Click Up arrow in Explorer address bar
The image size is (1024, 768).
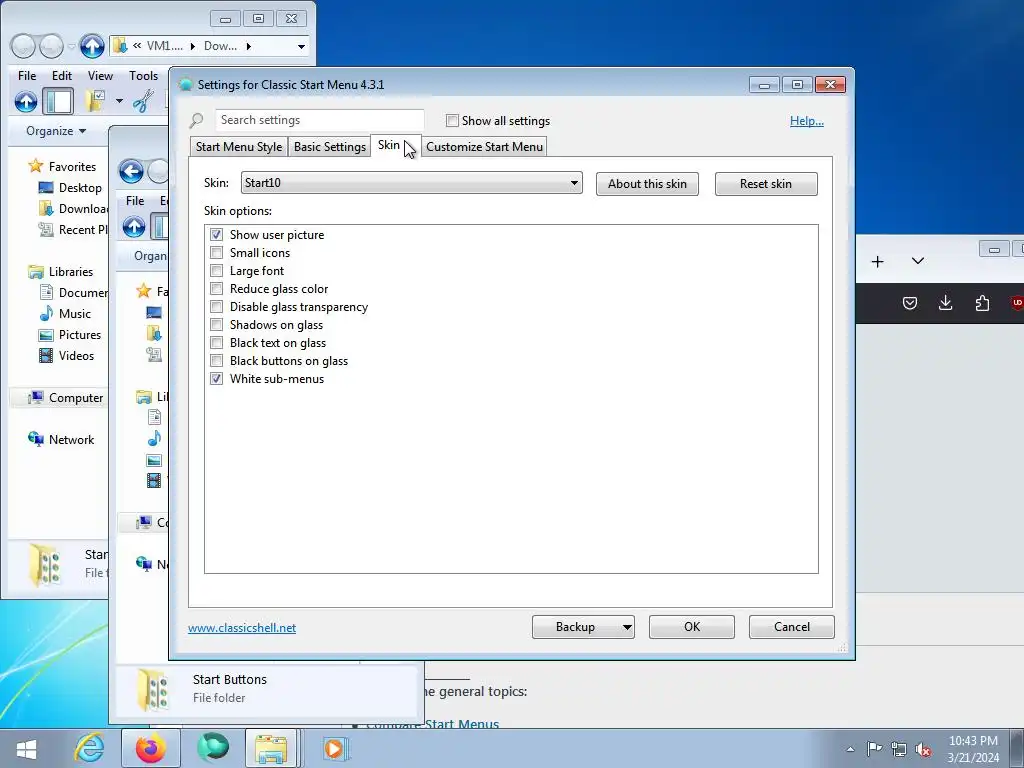coord(92,46)
